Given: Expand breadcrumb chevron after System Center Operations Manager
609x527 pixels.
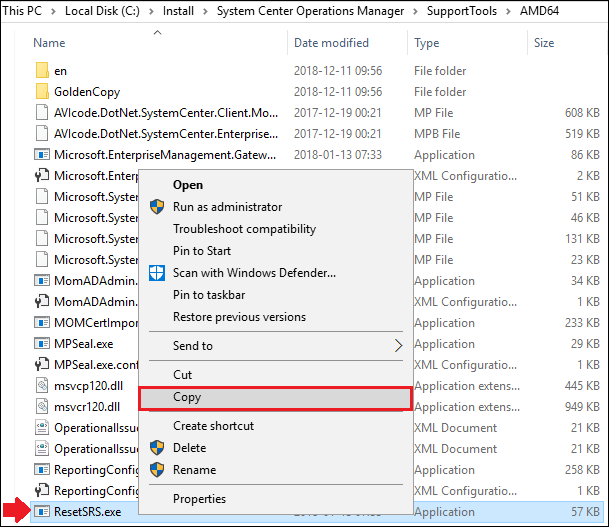Looking at the screenshot, I should pyautogui.click(x=416, y=11).
